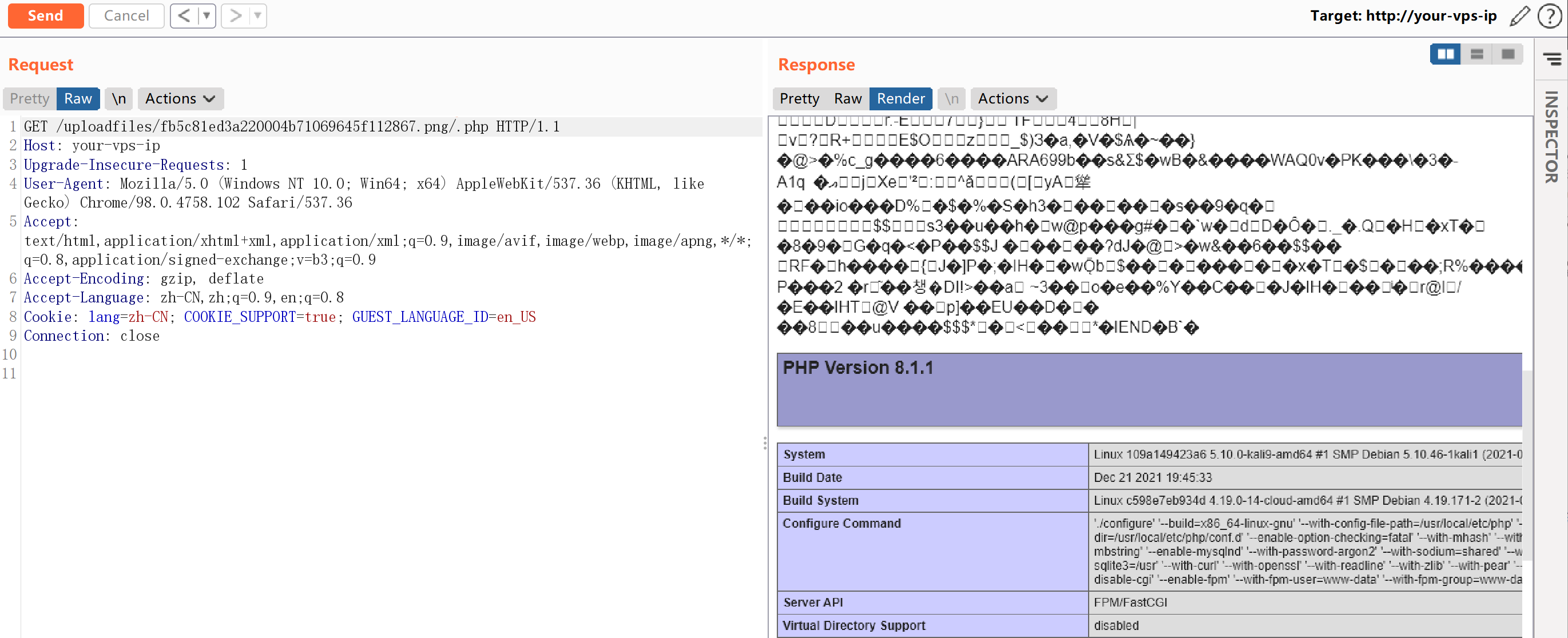The width and height of the screenshot is (1568, 638).
Task: Toggle Raw view for the Request
Action: (x=77, y=98)
